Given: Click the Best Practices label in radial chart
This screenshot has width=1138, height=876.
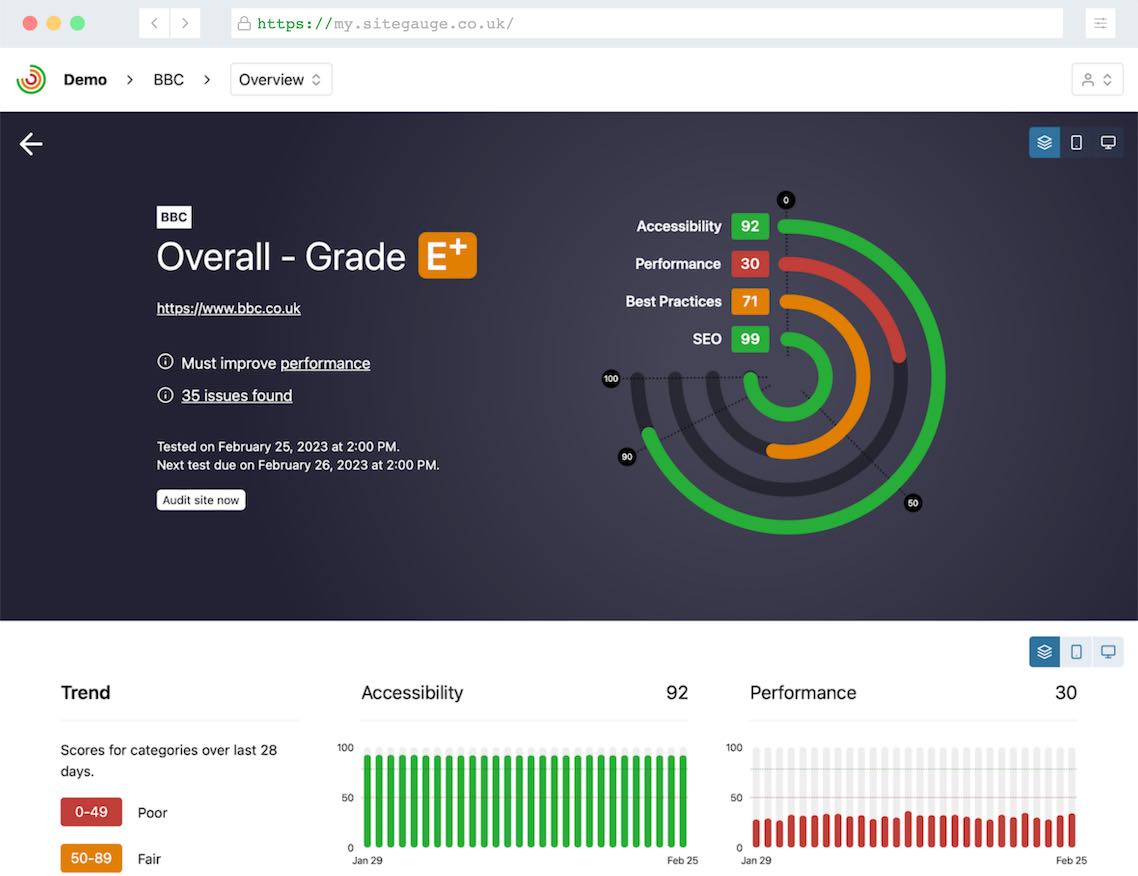Looking at the screenshot, I should point(674,301).
